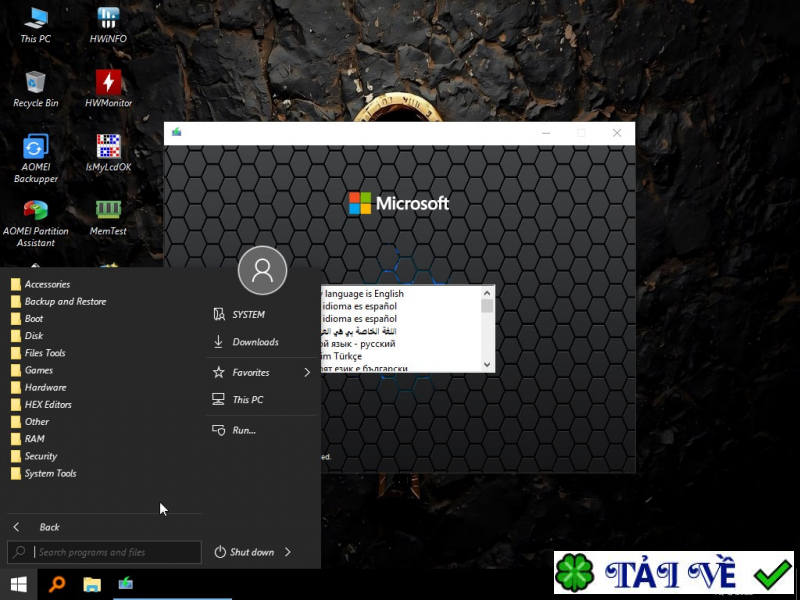Launch AOMEI Backupper from desktop
The width and height of the screenshot is (800, 600).
coord(36,148)
